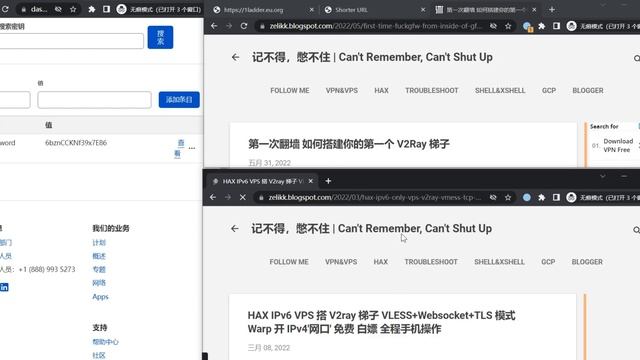
Task: Bookmark the page in left window star icon
Action: 73,9
